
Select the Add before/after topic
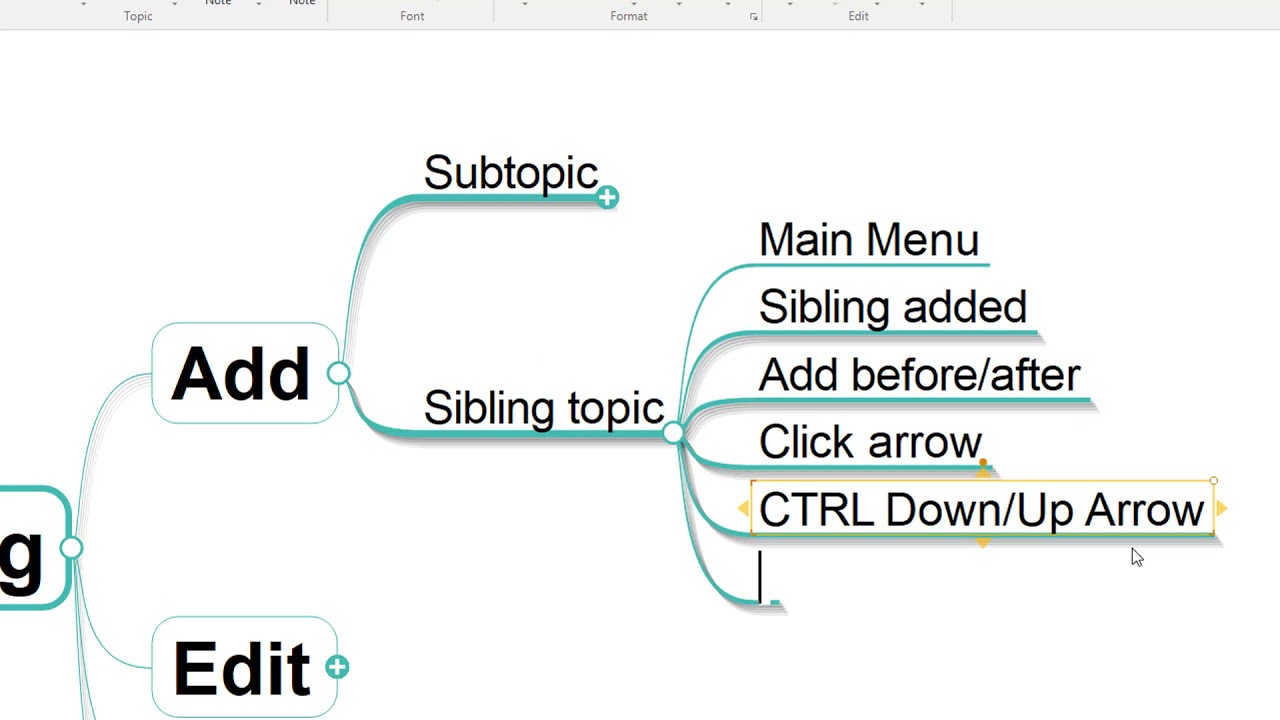(x=920, y=375)
